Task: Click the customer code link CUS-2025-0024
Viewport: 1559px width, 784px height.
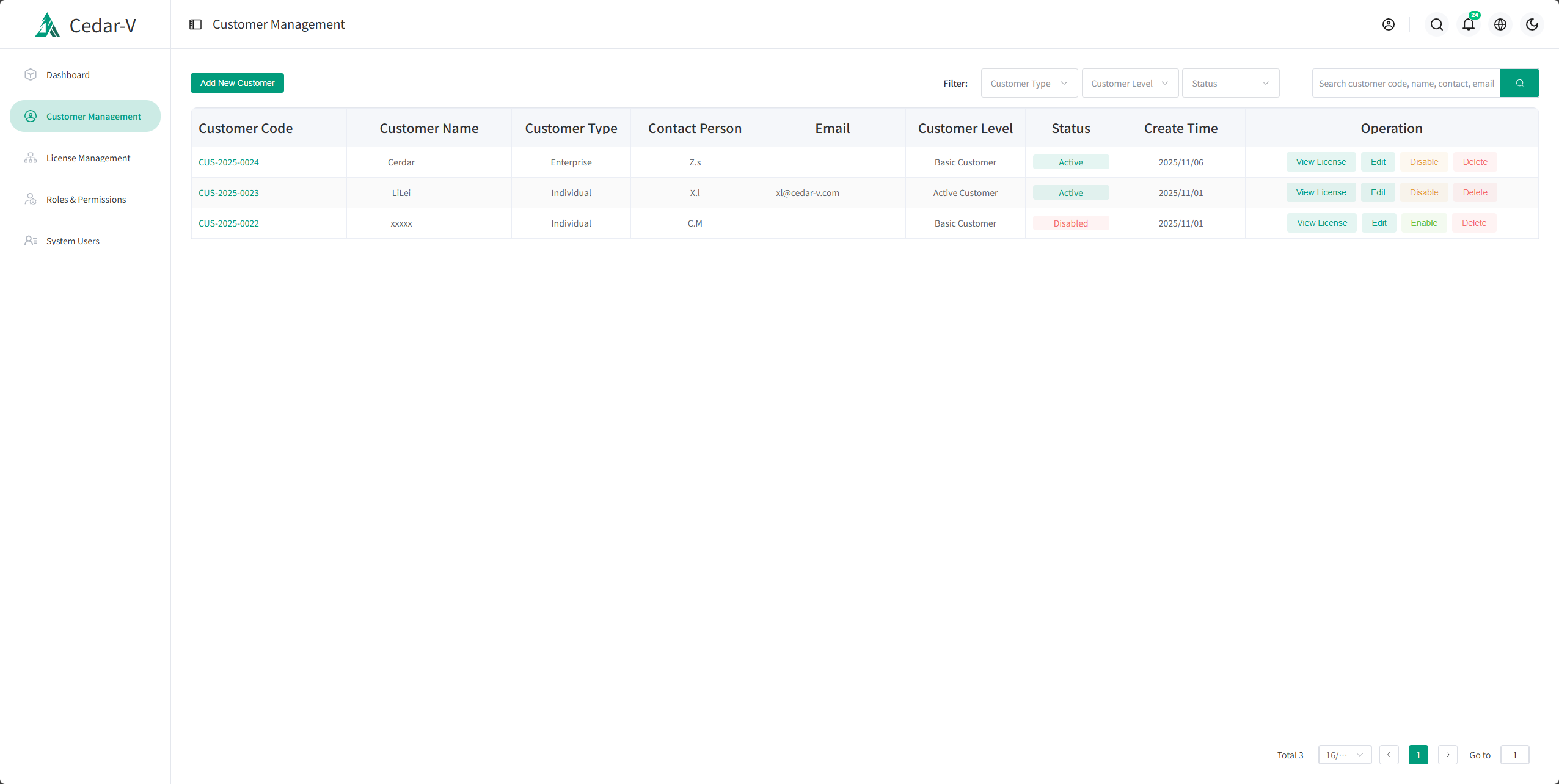Action: [228, 162]
